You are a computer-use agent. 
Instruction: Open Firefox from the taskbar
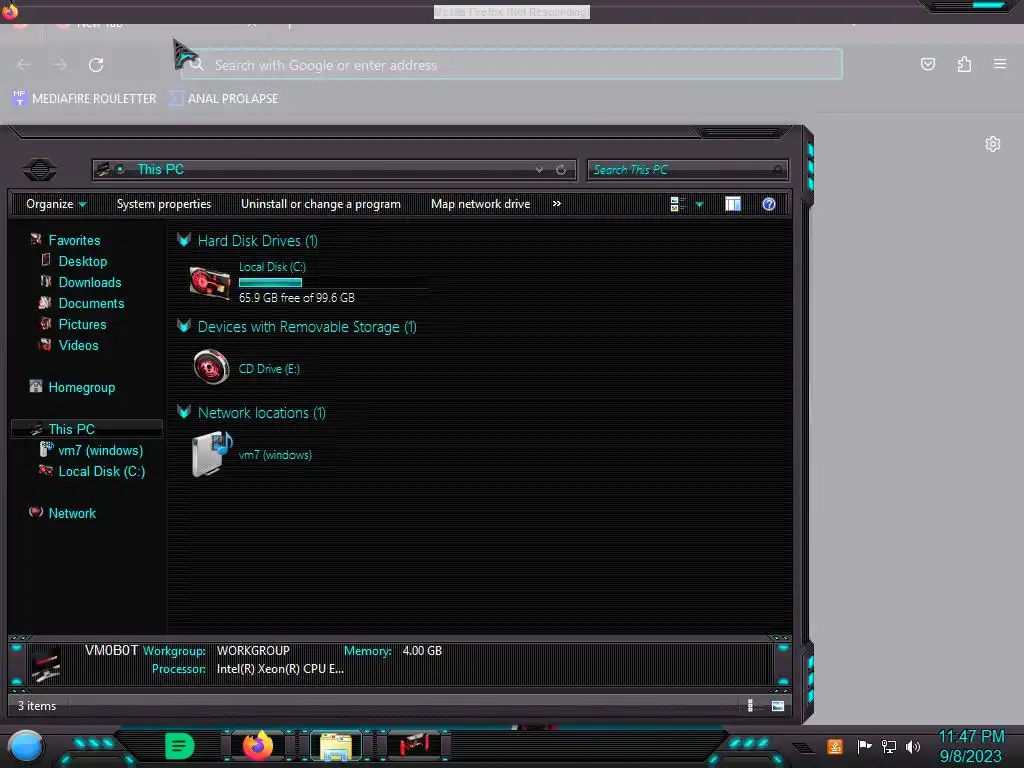(257, 746)
